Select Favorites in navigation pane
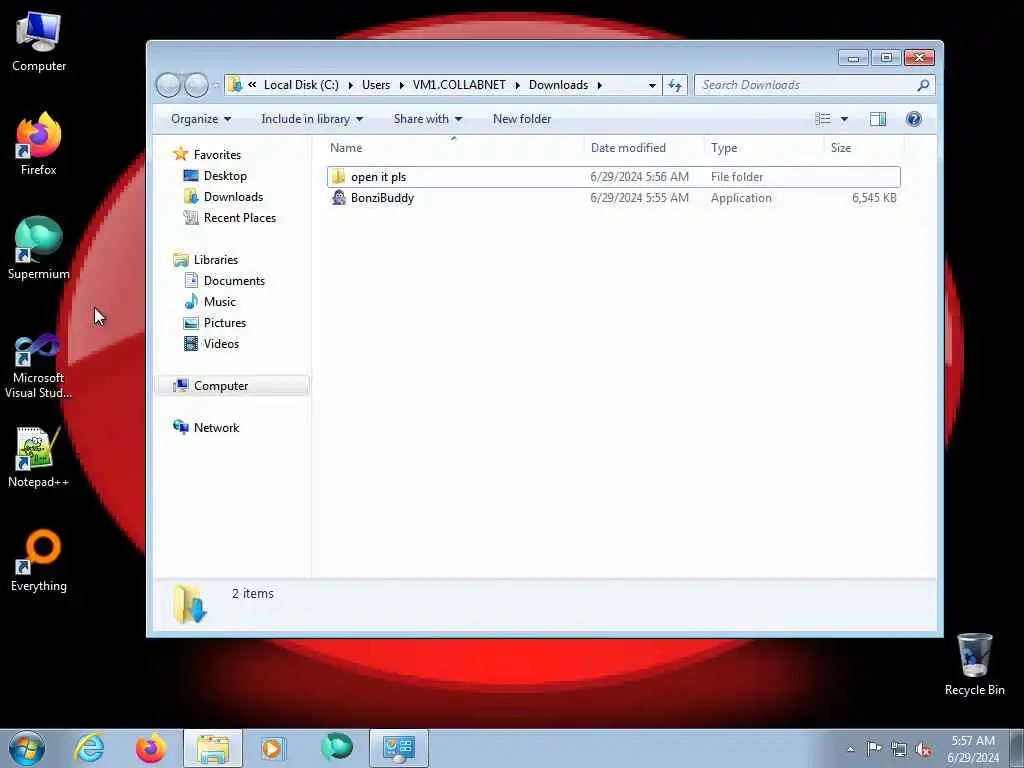 pyautogui.click(x=217, y=155)
